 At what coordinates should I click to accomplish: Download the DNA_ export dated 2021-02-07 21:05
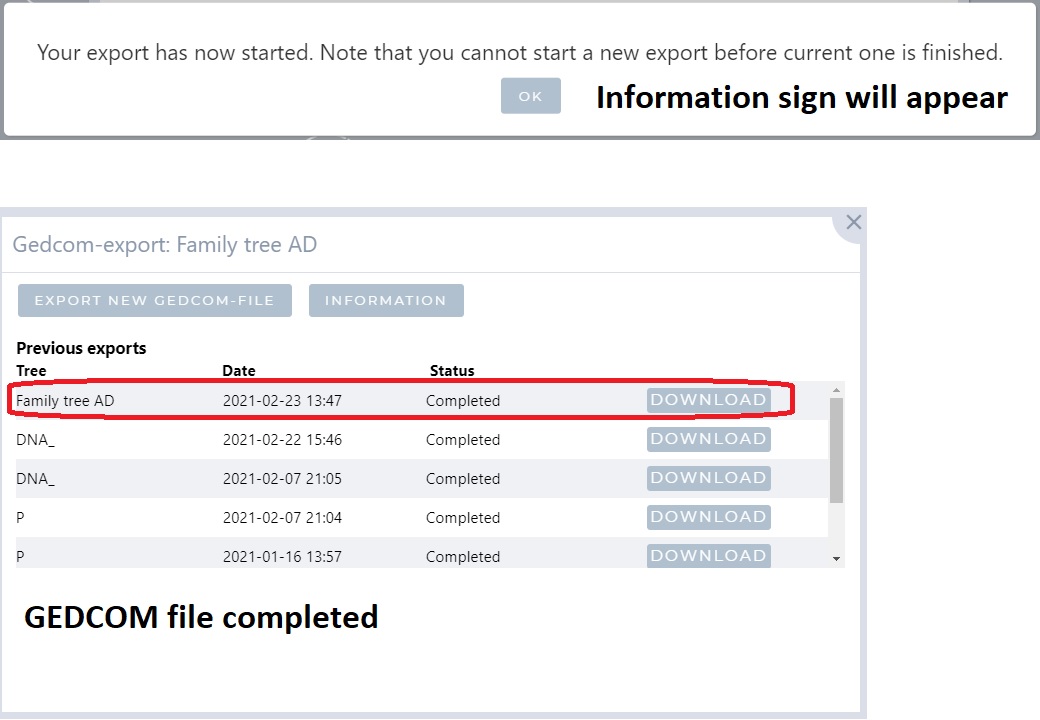pos(708,478)
